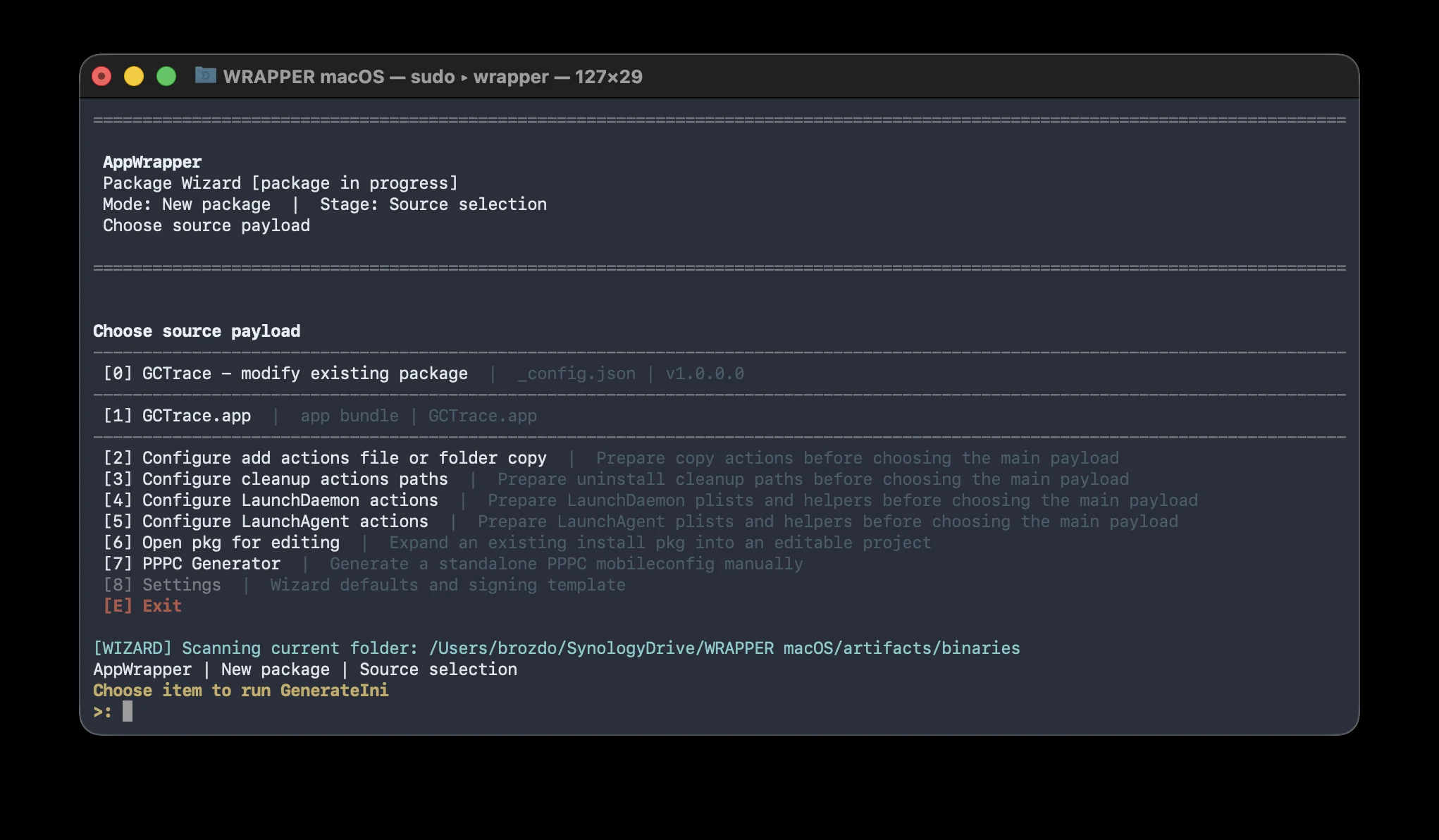Click 'Wizard defaults and signing template' description
The height and width of the screenshot is (840, 1439).
click(x=448, y=585)
